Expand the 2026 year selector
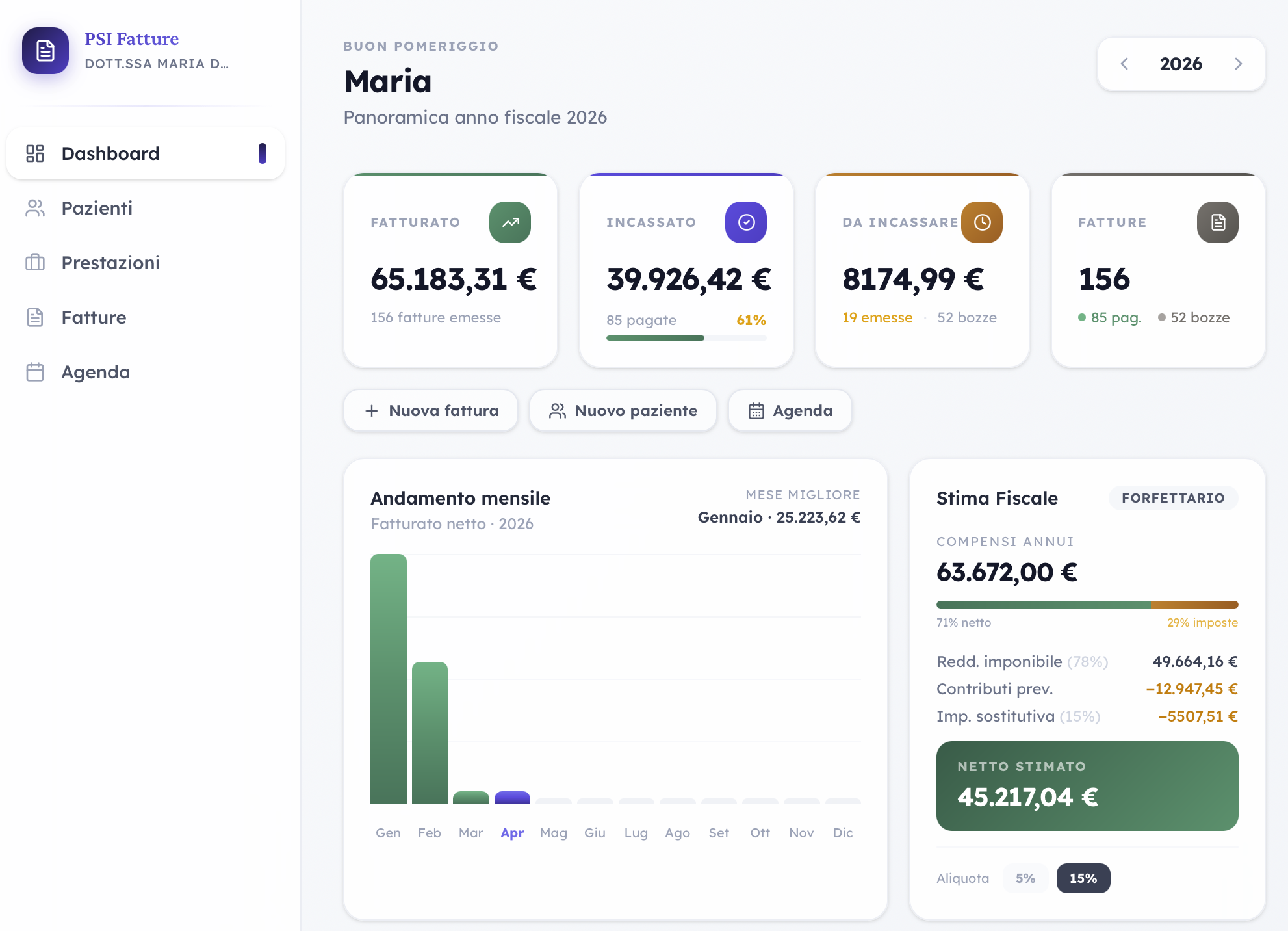 [x=1181, y=64]
